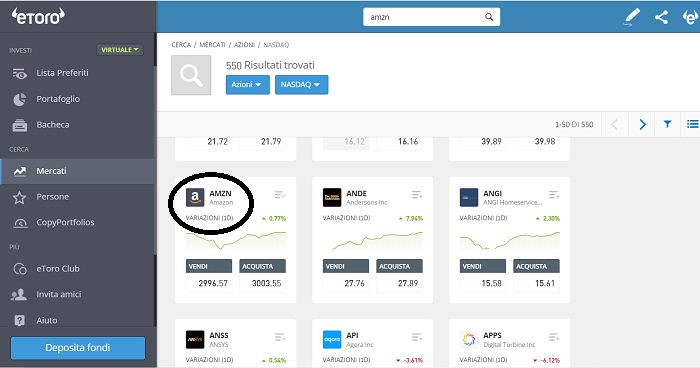Click the search magnifier icon in search box
This screenshot has height=368, width=700.
[489, 17]
